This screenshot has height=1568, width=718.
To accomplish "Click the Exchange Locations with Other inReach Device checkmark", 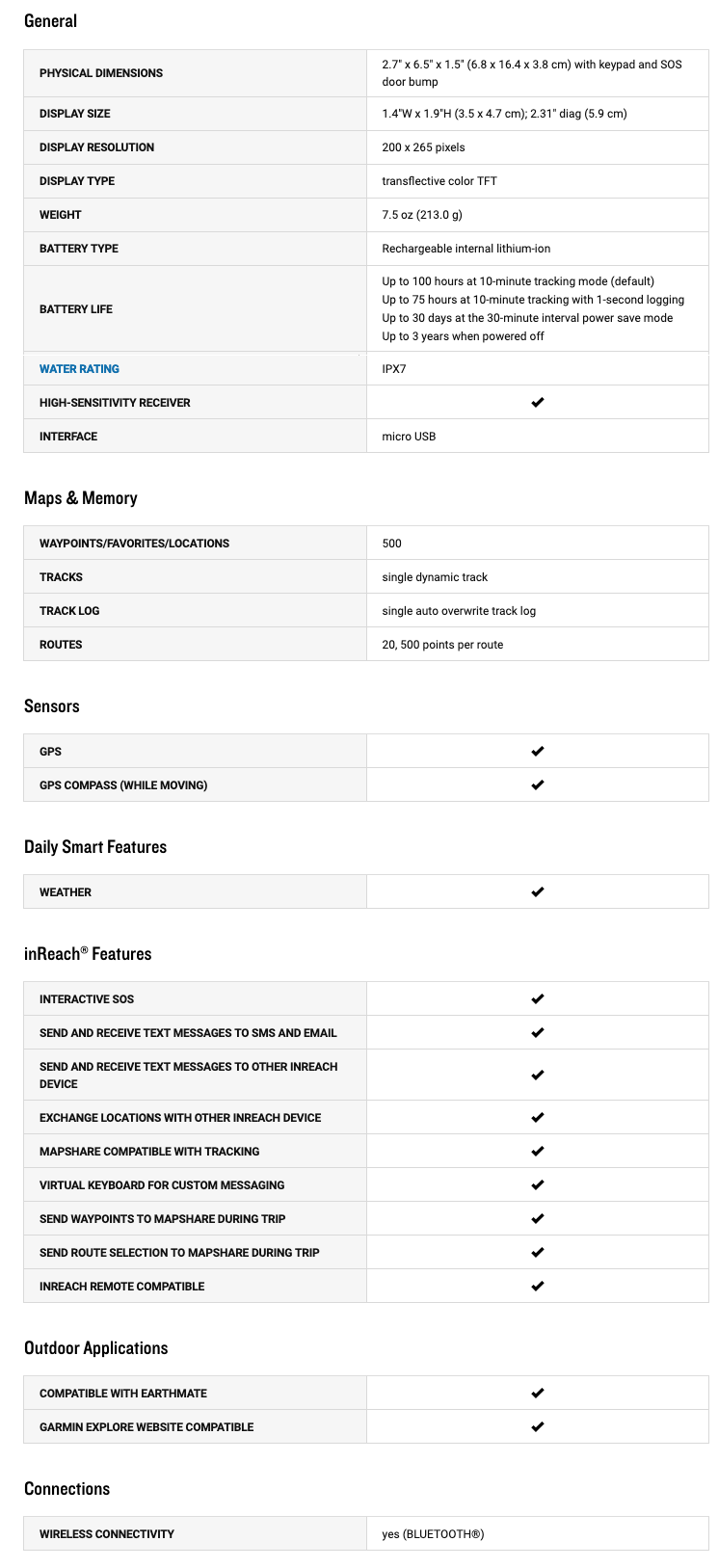I will (538, 1118).
